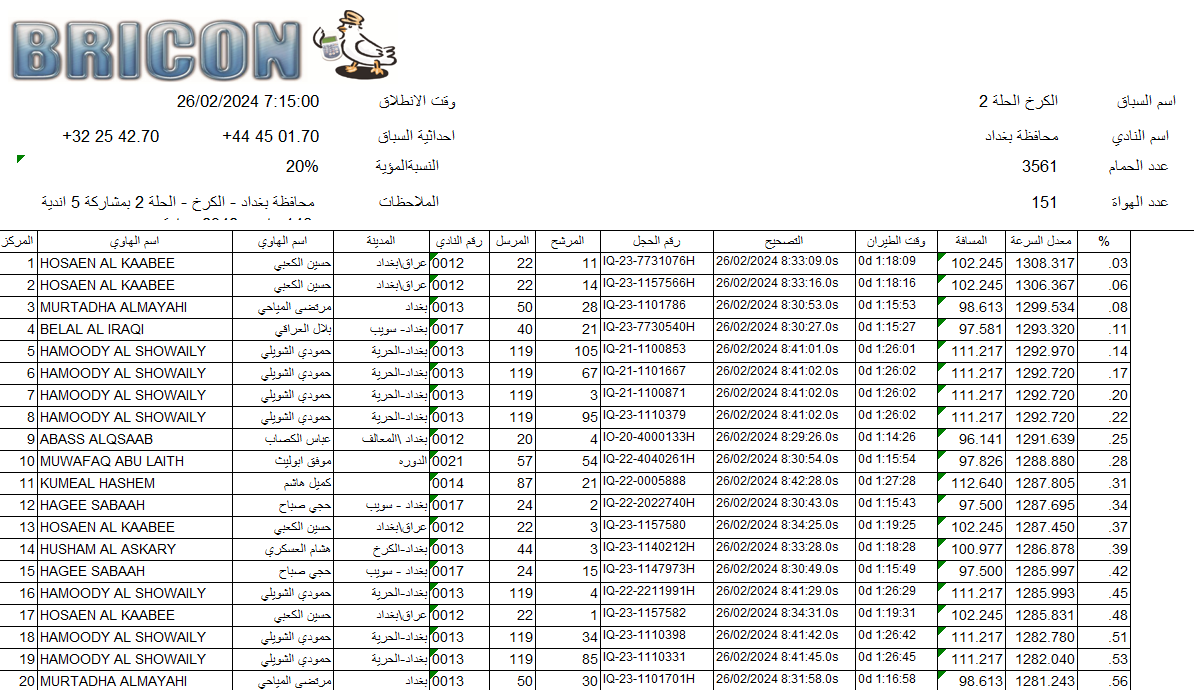Screen dimensions: 1194x690
Task: Click the 20% percentage value
Action: [302, 167]
